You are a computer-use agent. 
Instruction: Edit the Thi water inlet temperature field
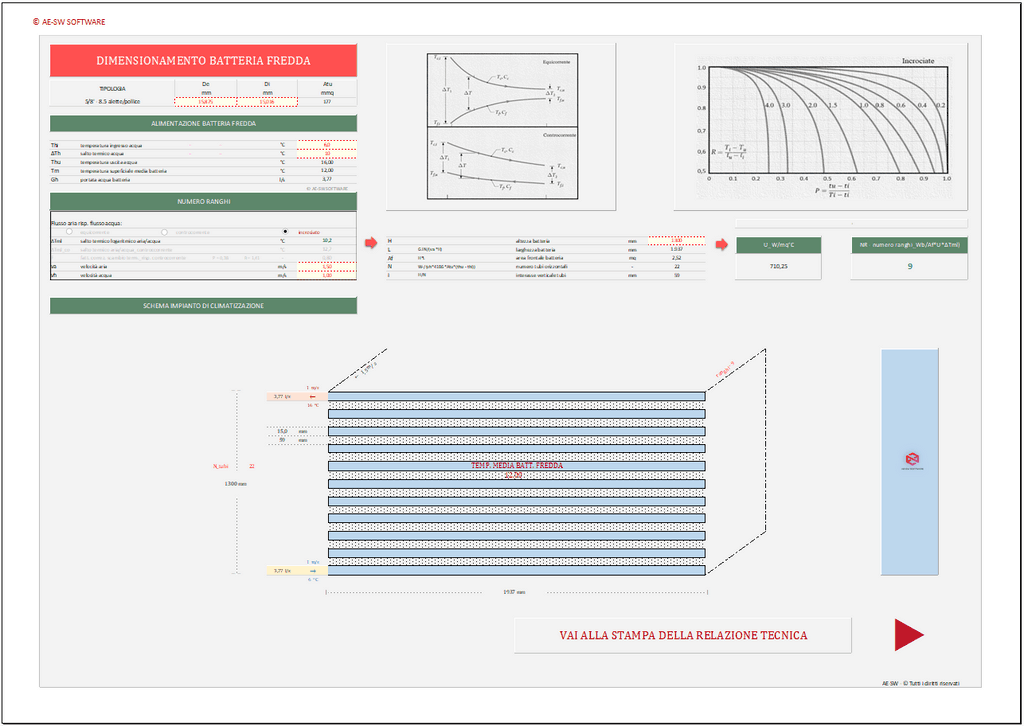point(327,145)
